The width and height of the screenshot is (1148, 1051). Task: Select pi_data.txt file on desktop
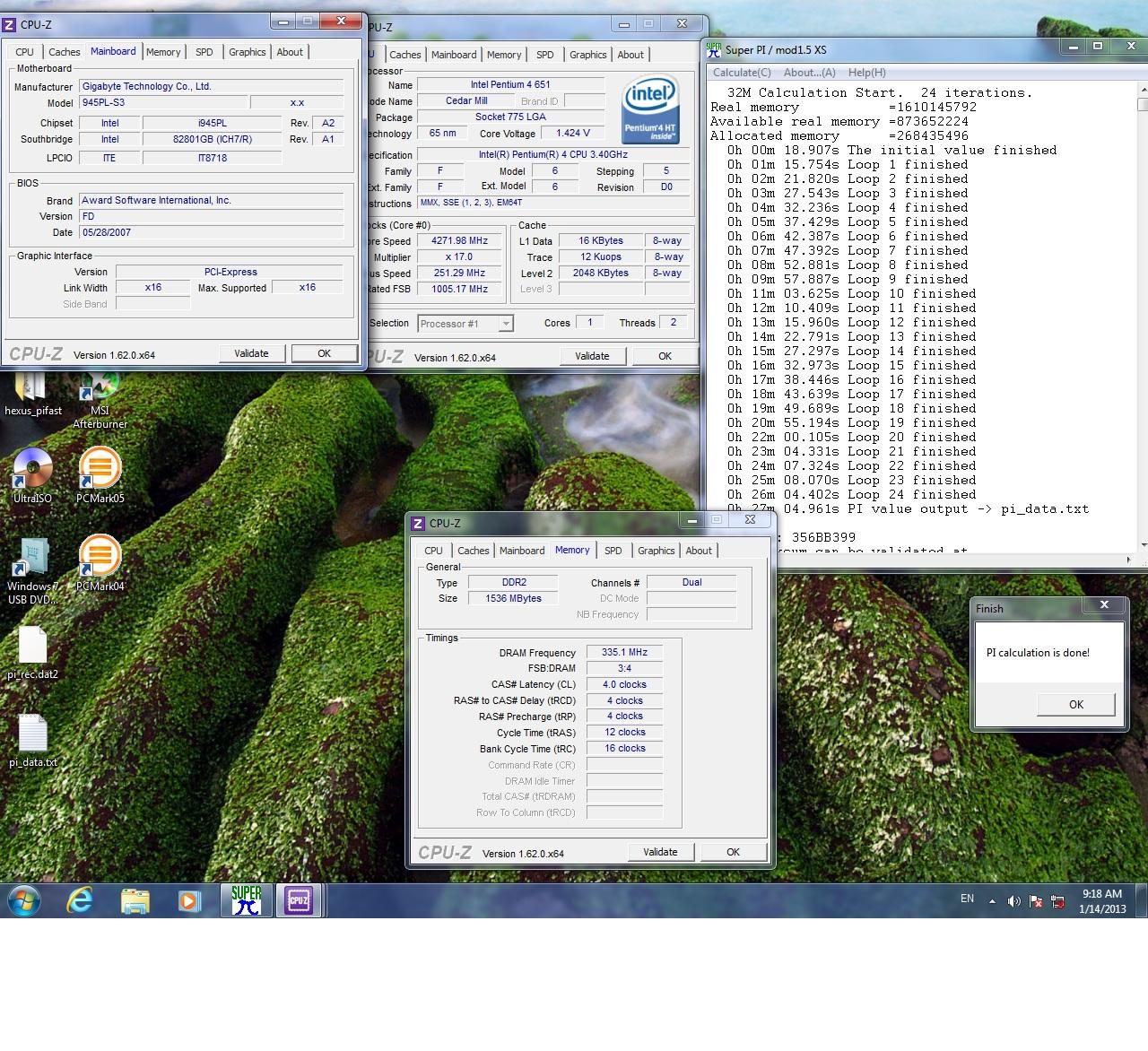coord(33,741)
